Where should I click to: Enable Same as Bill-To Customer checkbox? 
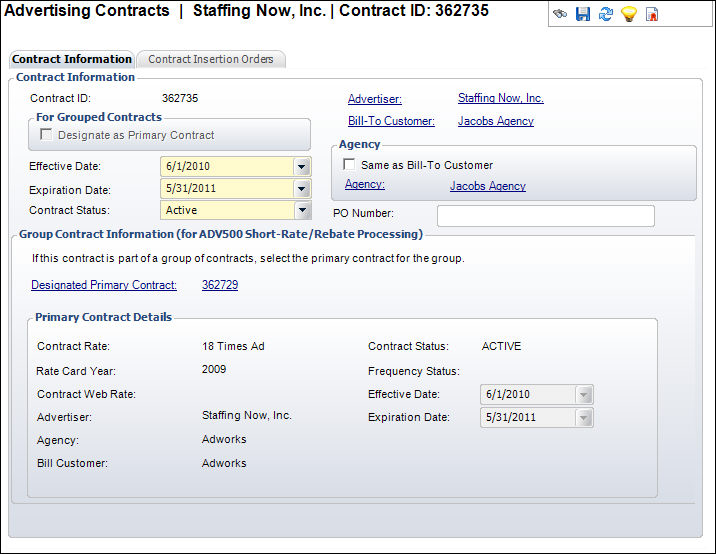coord(349,165)
